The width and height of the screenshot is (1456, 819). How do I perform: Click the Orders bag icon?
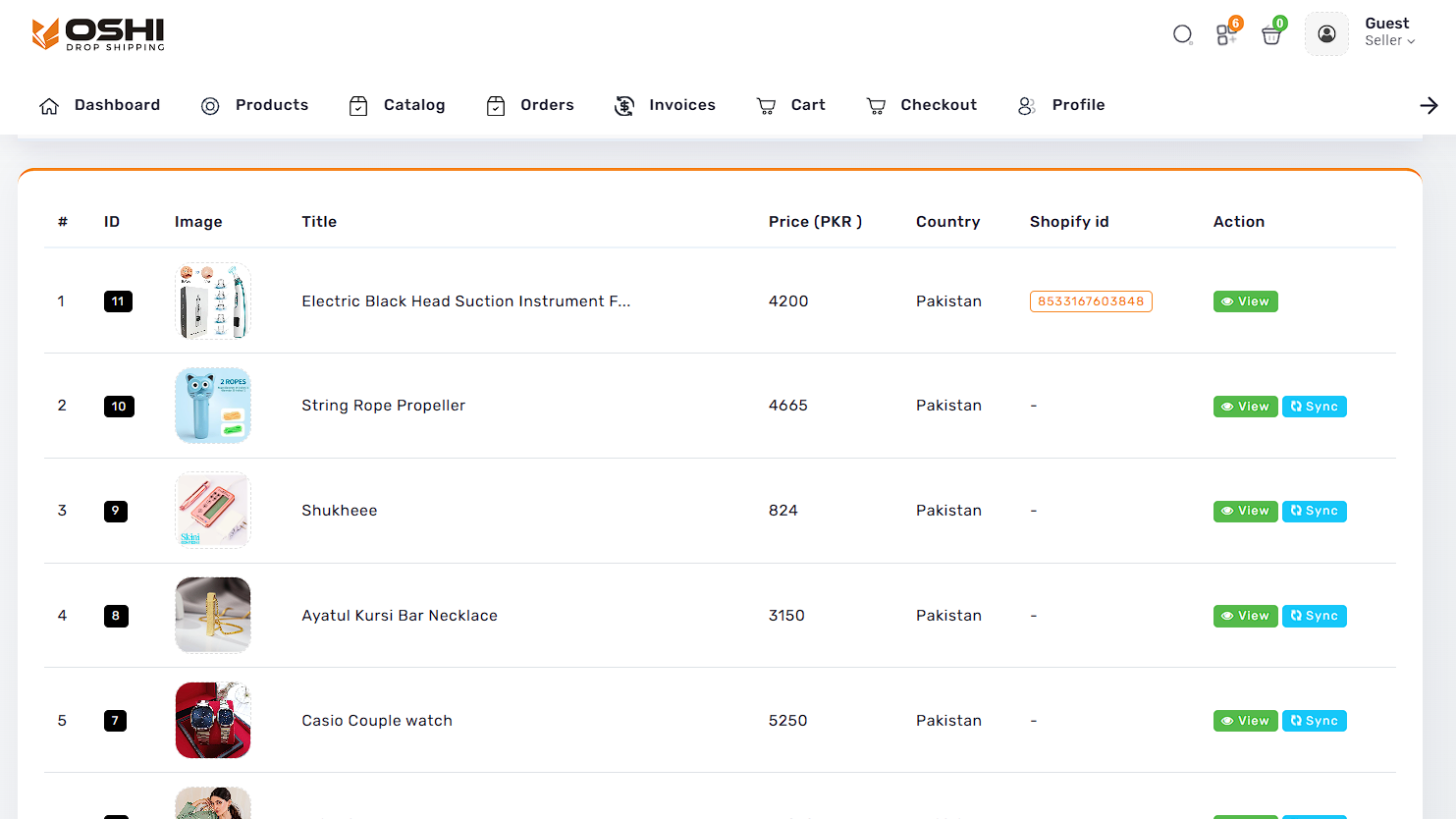click(496, 106)
